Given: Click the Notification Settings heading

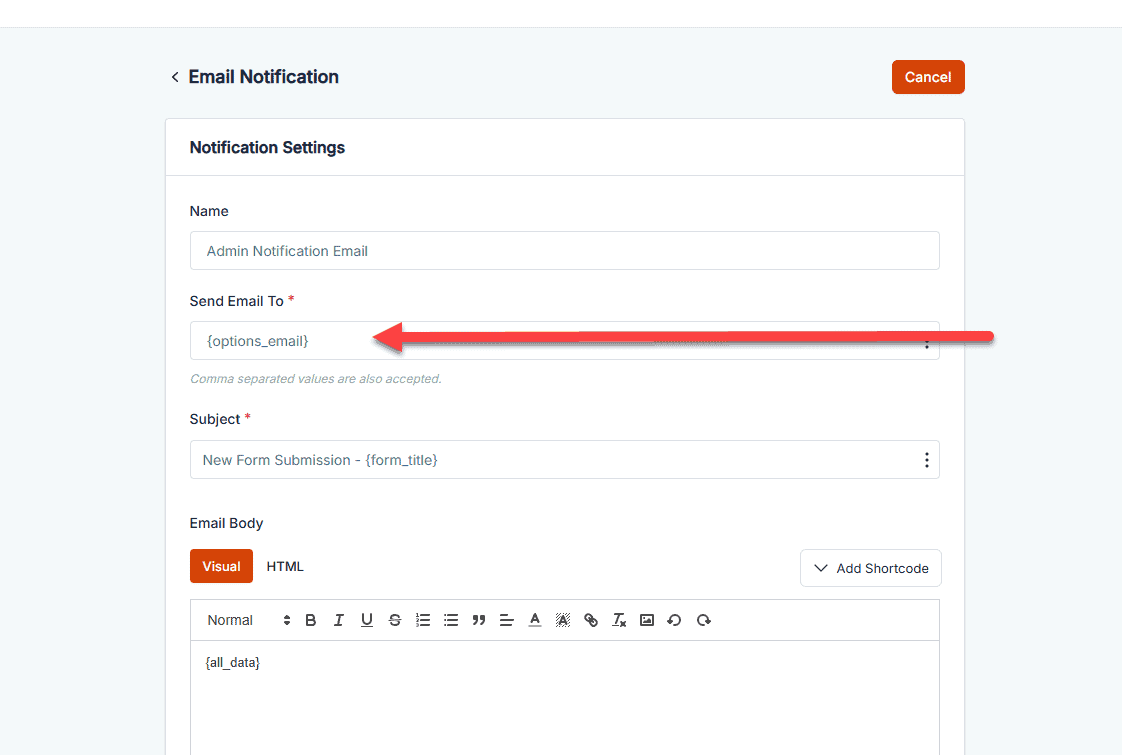Looking at the screenshot, I should tap(267, 147).
